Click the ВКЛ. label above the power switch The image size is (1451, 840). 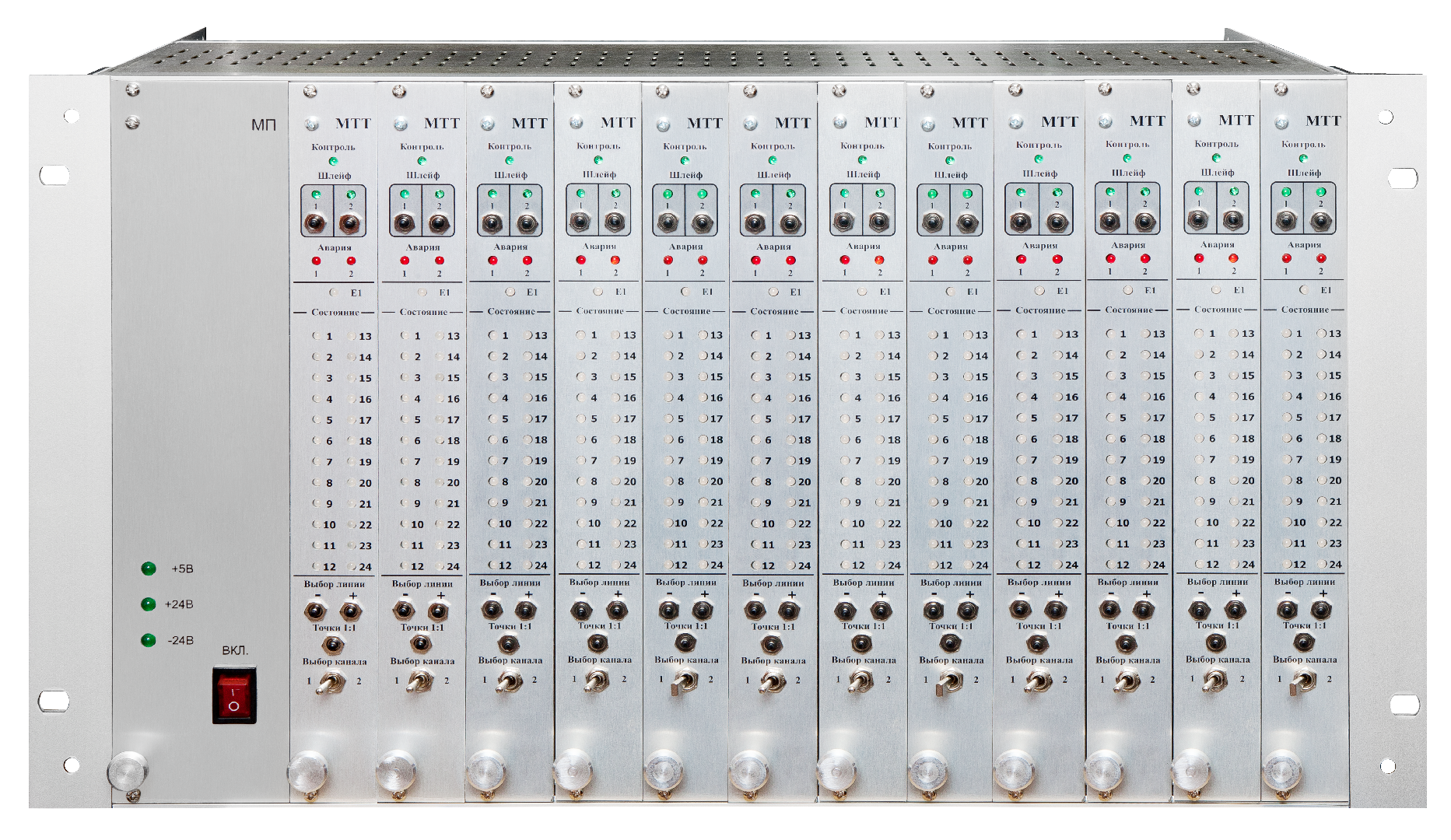click(235, 650)
